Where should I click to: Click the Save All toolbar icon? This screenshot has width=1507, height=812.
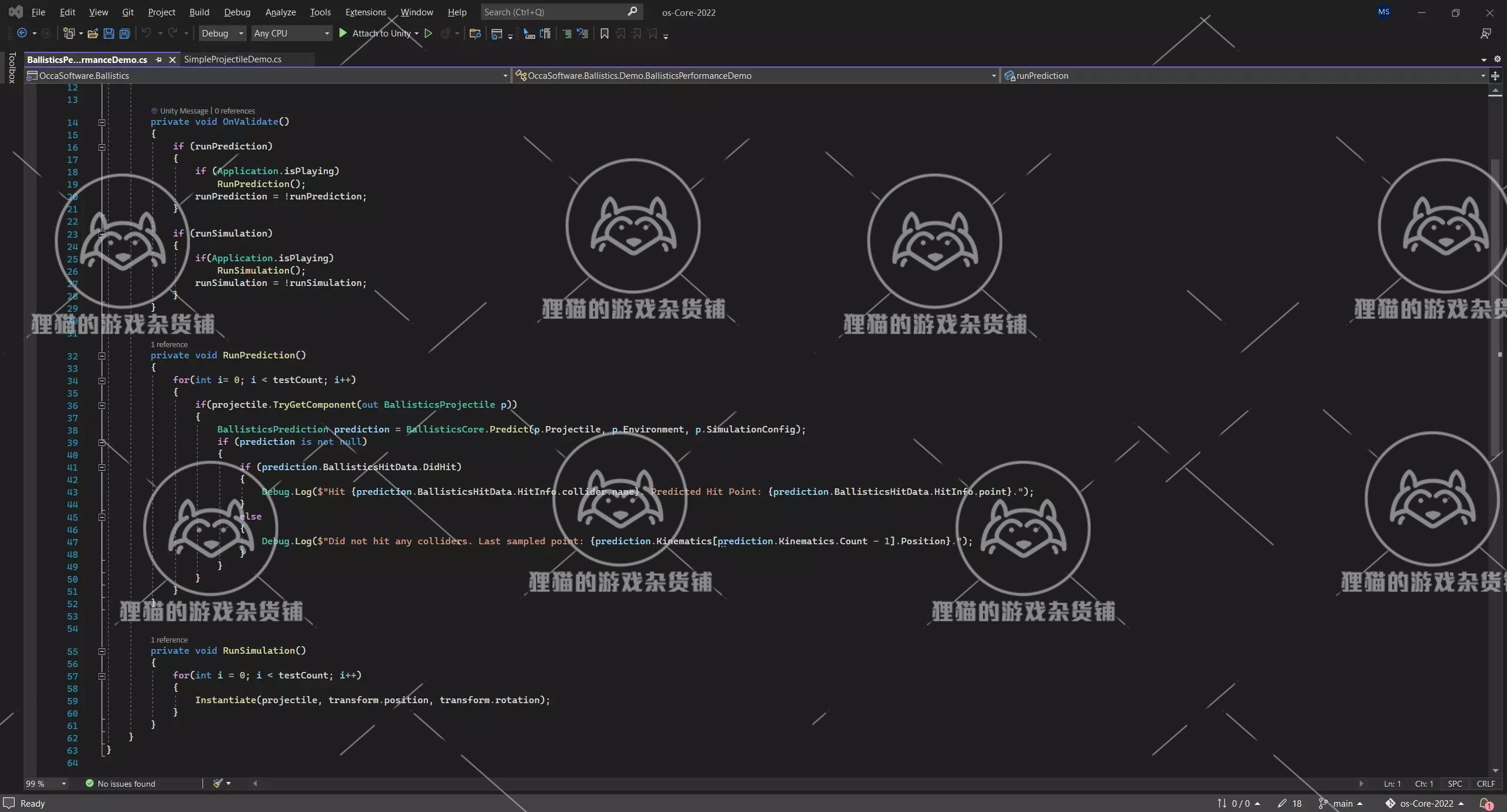(124, 34)
